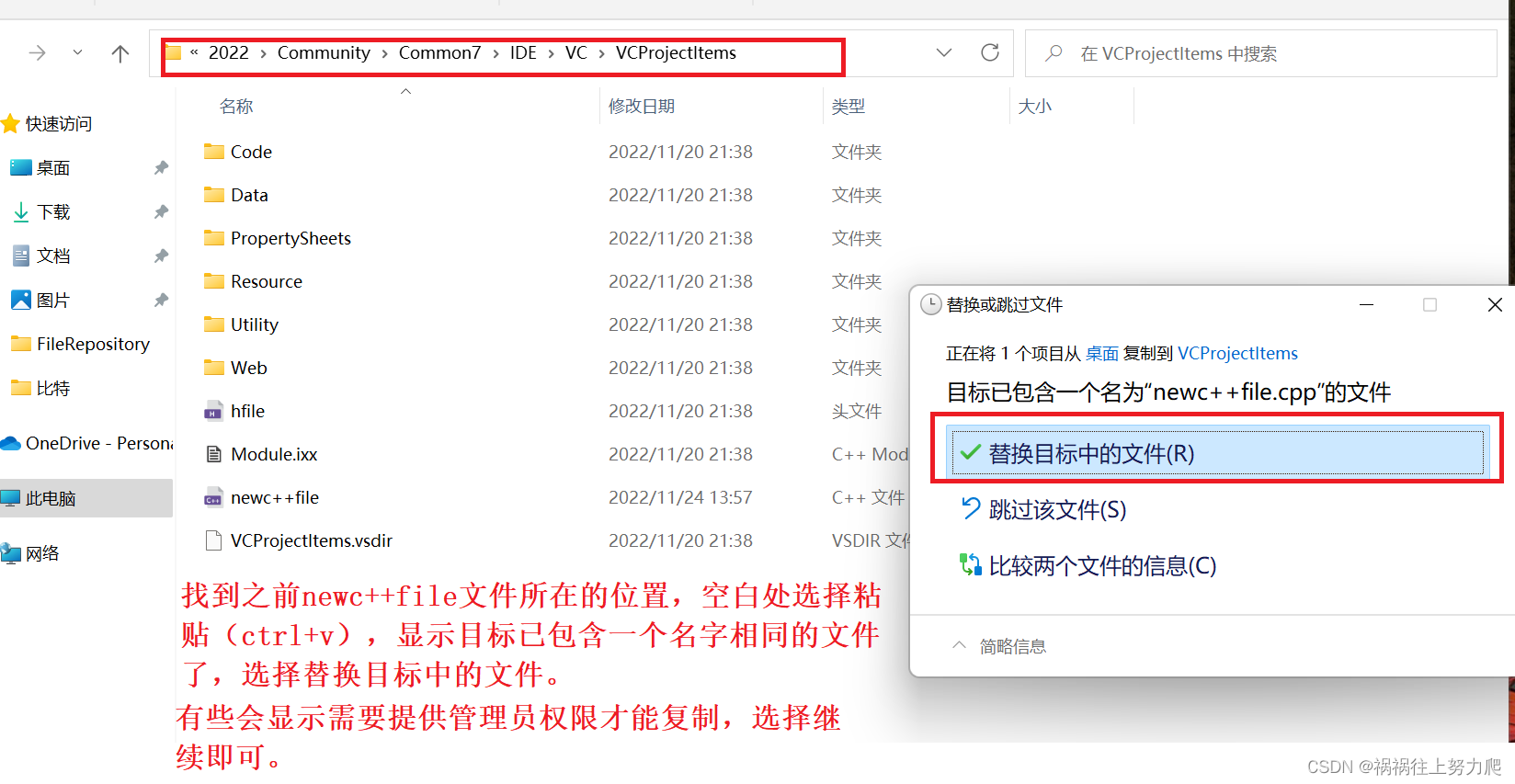The image size is (1515, 784).
Task: Select the Utility folder icon
Action: pyautogui.click(x=214, y=324)
